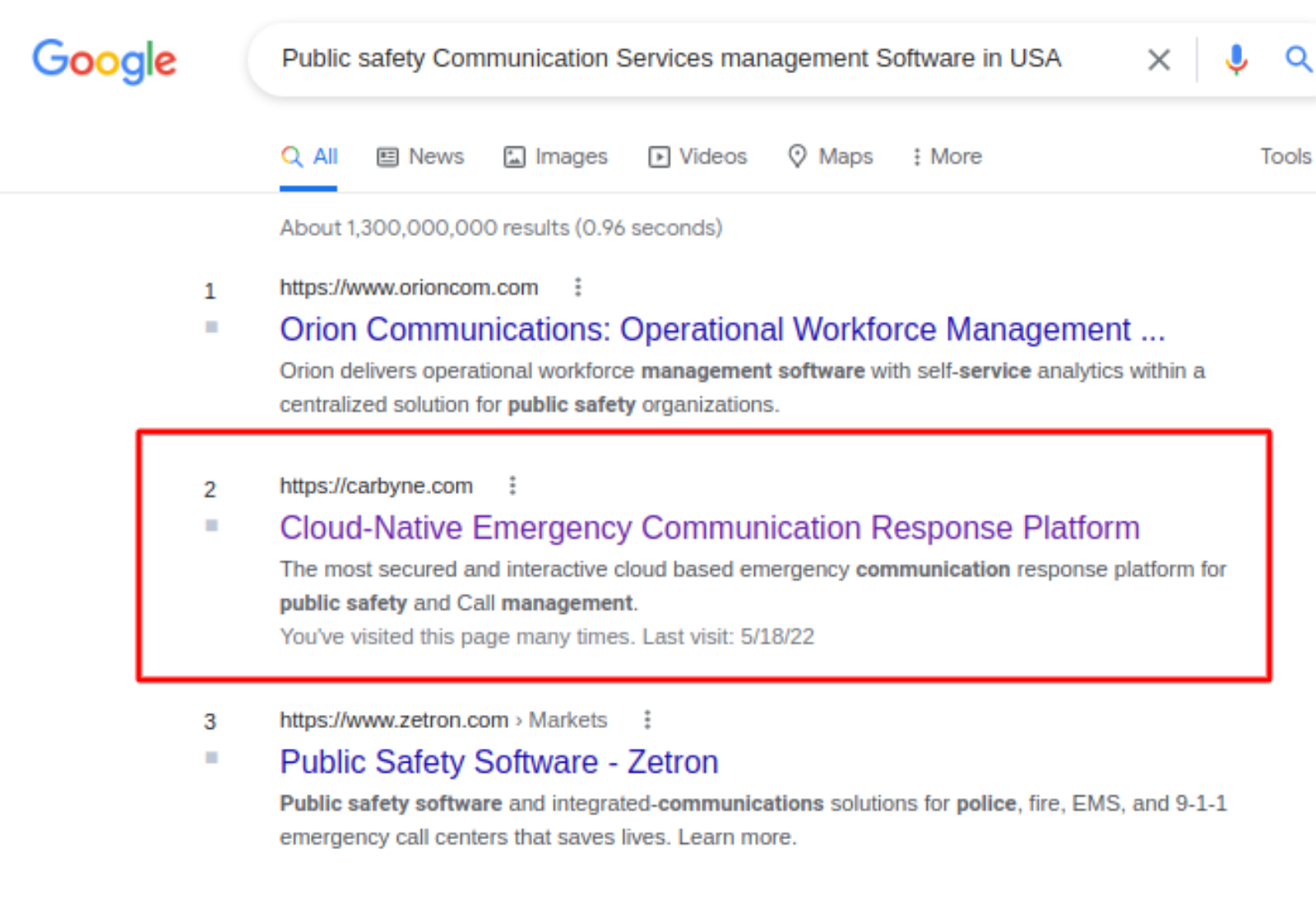Expand the More search options menu
Viewport: 1316px width, 905px height.
click(x=947, y=156)
